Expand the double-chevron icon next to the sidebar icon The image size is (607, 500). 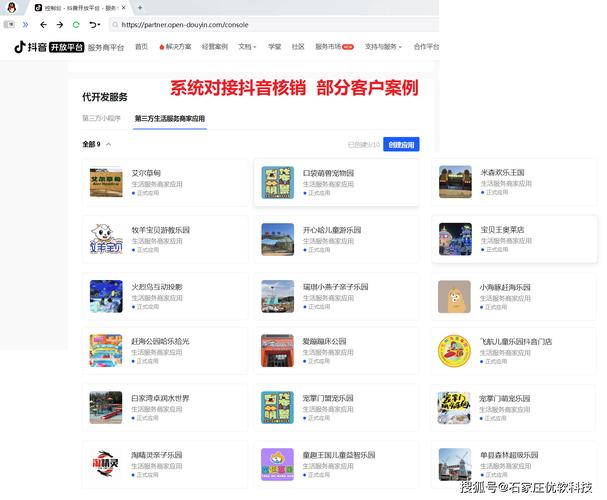coord(26,25)
